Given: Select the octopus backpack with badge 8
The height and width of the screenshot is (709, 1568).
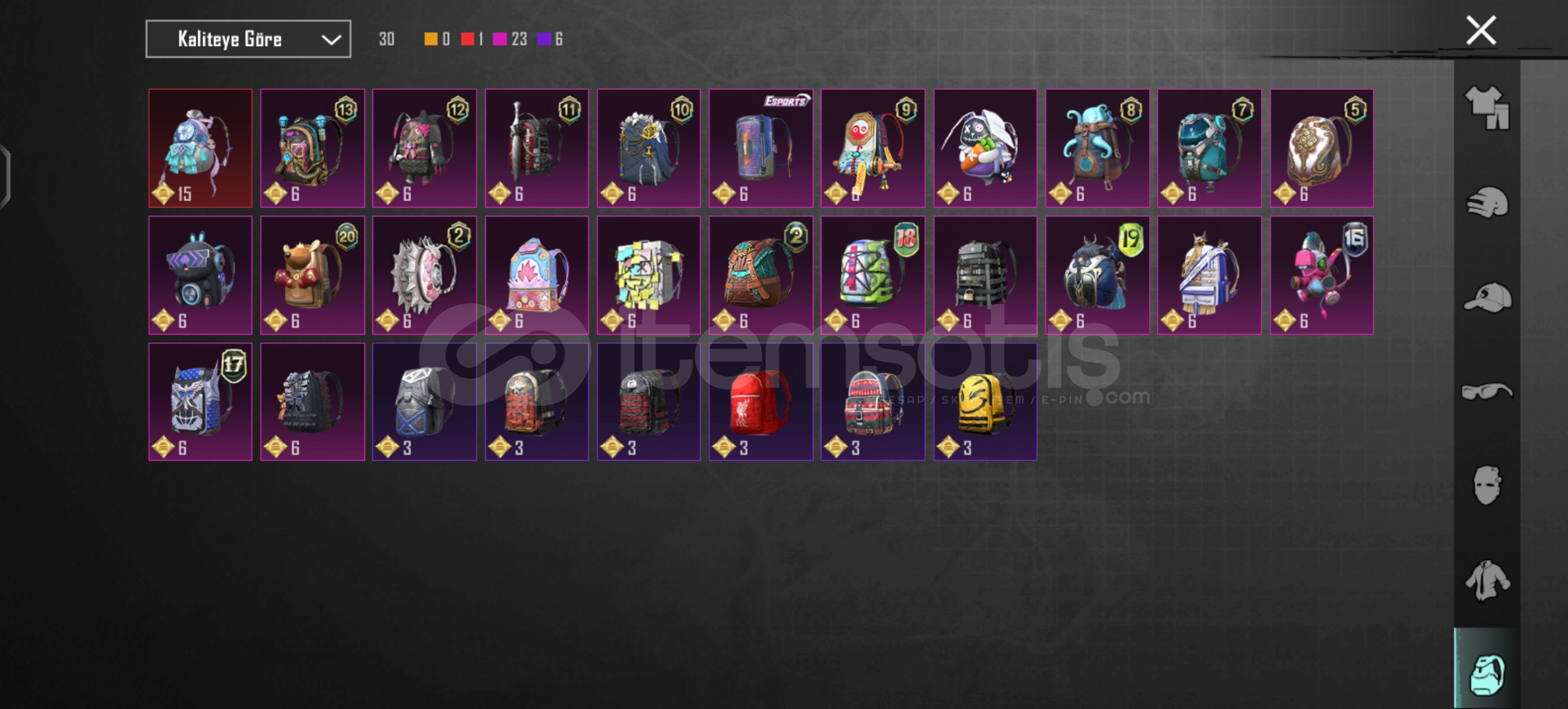Looking at the screenshot, I should point(1097,148).
